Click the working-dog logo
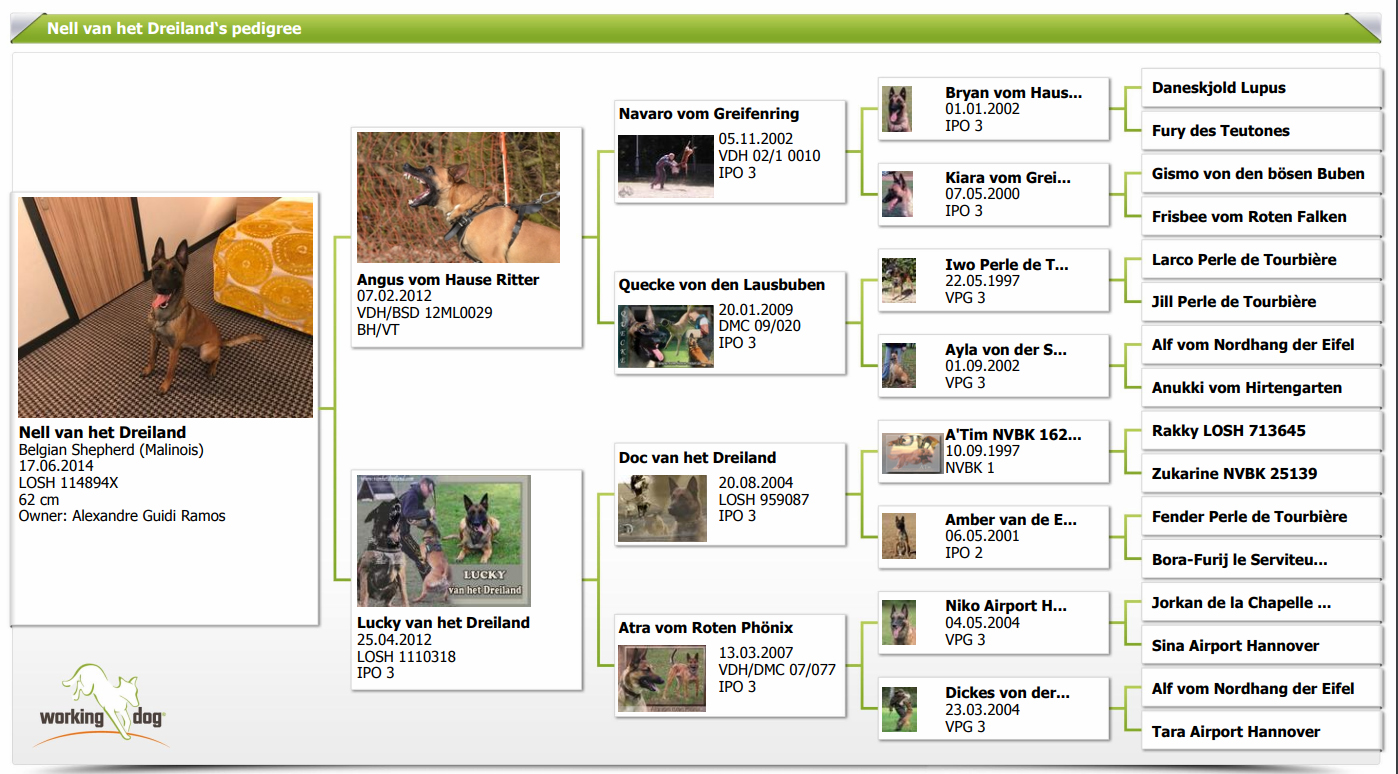Image resolution: width=1398 pixels, height=774 pixels. point(102,705)
